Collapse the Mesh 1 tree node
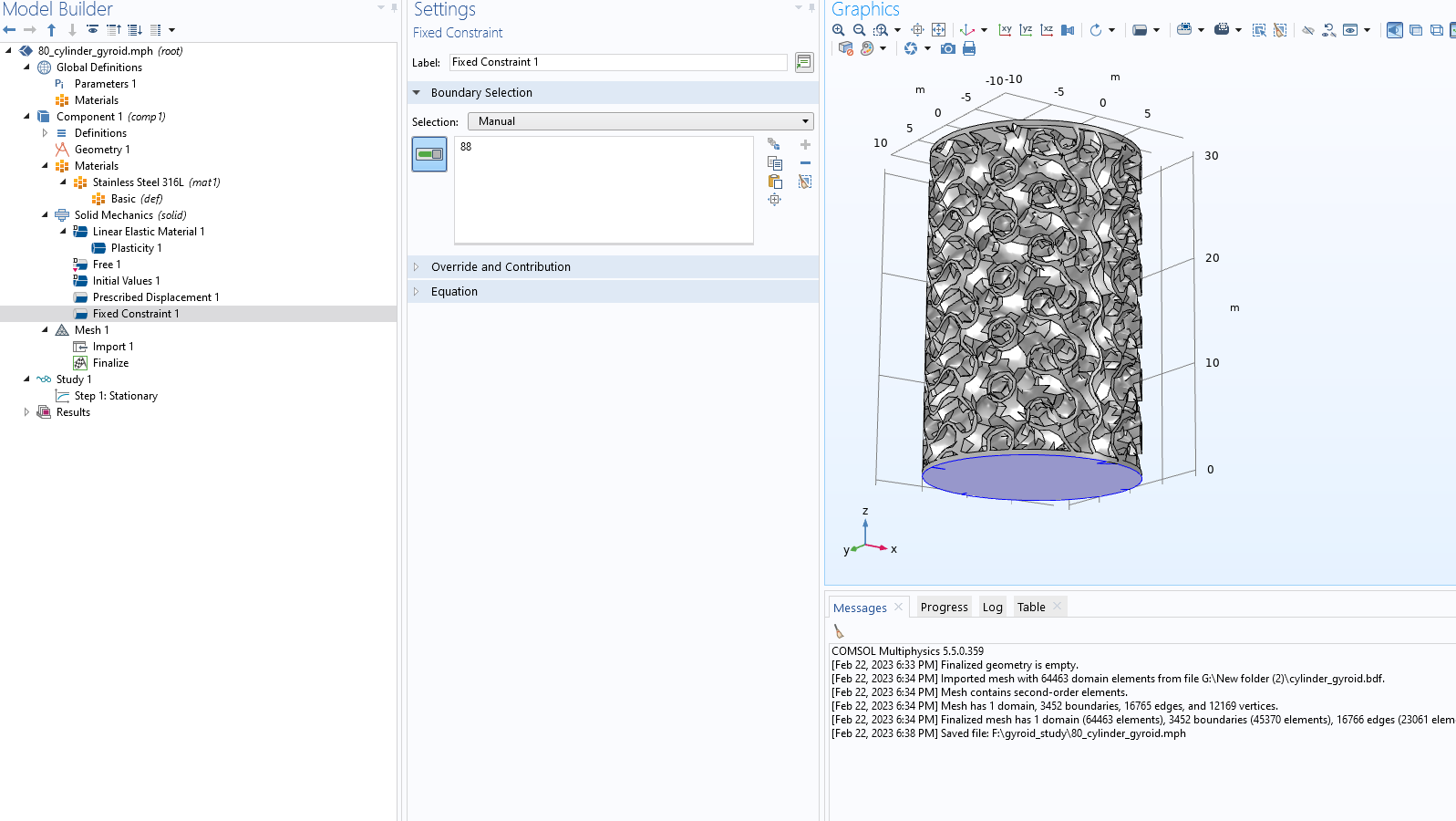This screenshot has height=821, width=1456. [45, 330]
